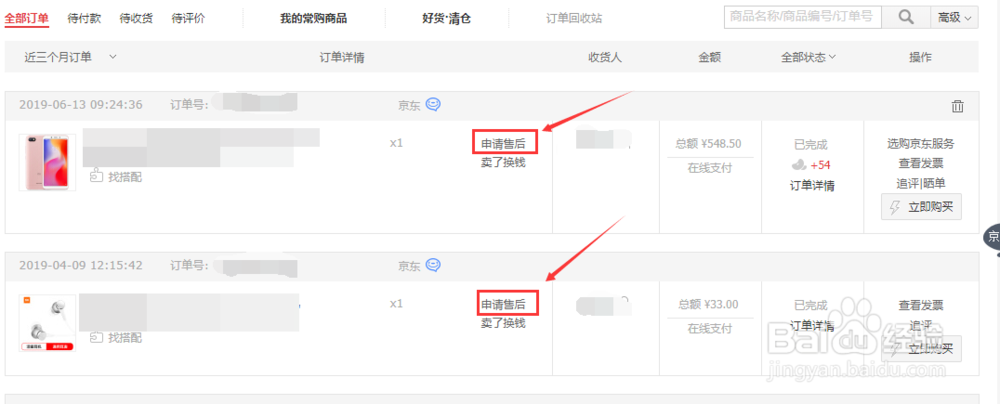Switch to the 待收货 tab
1000x404 pixels.
point(135,18)
